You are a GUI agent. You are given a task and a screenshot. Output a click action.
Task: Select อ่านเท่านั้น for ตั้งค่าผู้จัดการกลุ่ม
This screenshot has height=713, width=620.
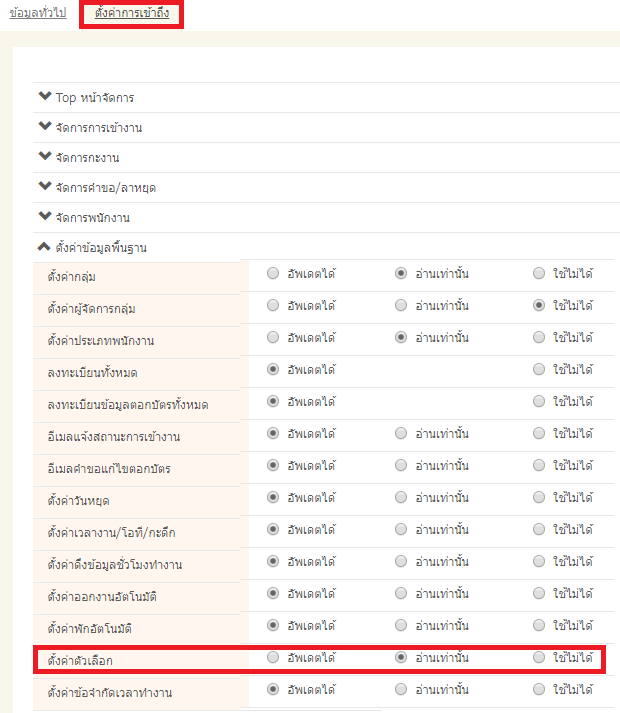(x=401, y=305)
